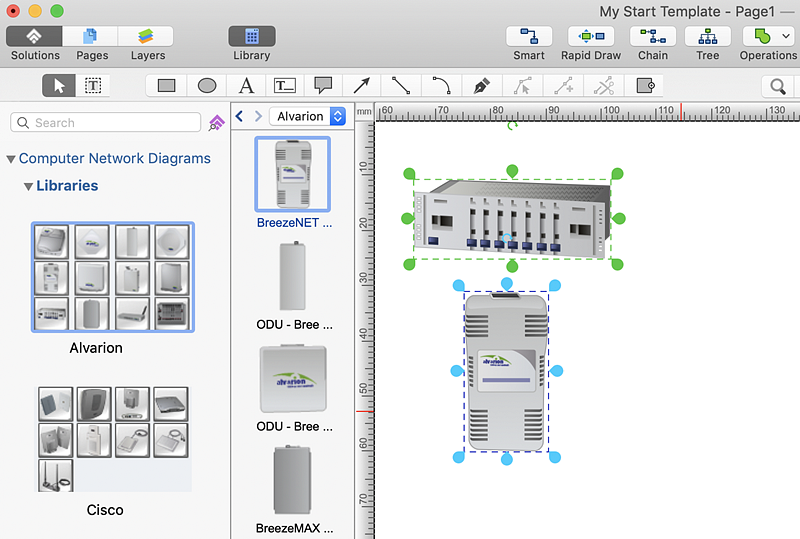This screenshot has width=800, height=539.
Task: Collapse Computer Network Diagrams tree
Action: (x=11, y=159)
